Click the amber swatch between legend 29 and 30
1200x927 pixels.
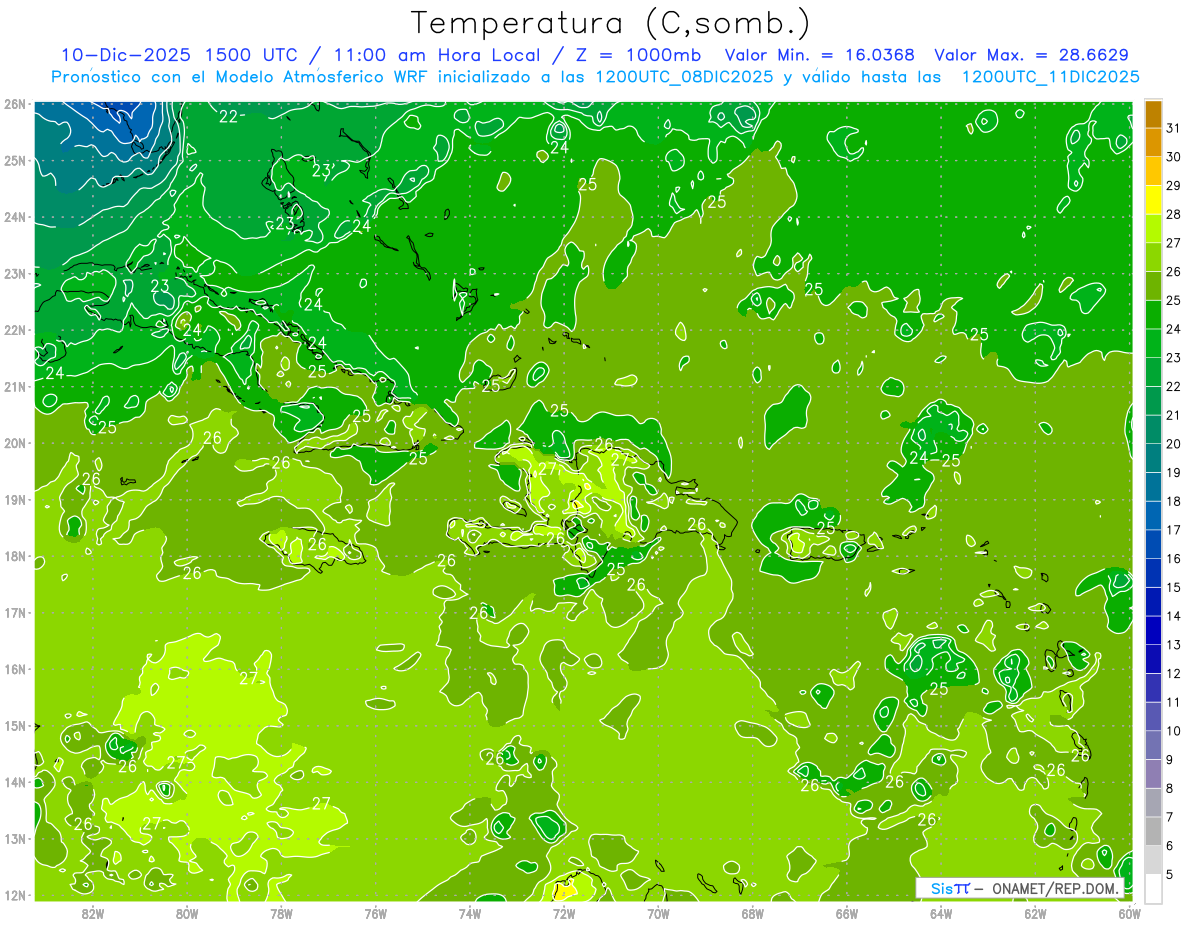point(1153,171)
